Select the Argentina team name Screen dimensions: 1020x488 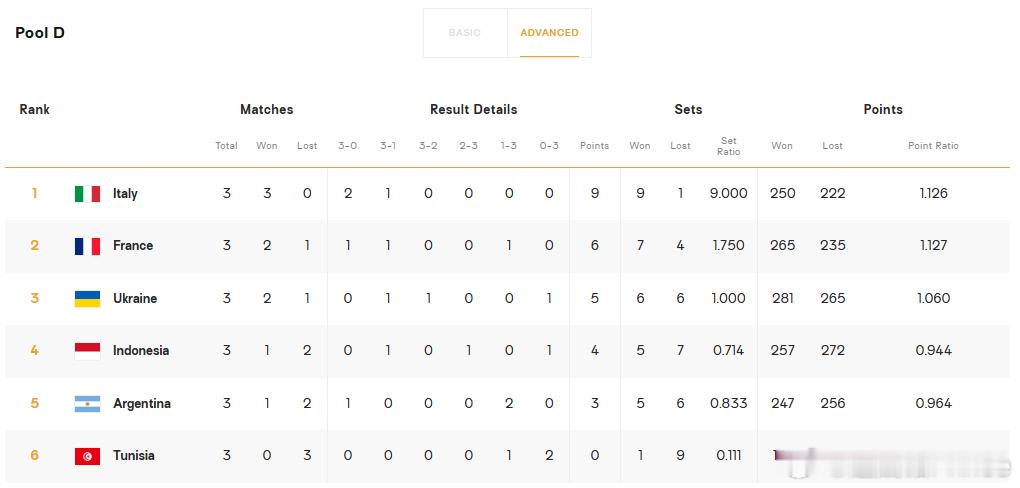(142, 403)
